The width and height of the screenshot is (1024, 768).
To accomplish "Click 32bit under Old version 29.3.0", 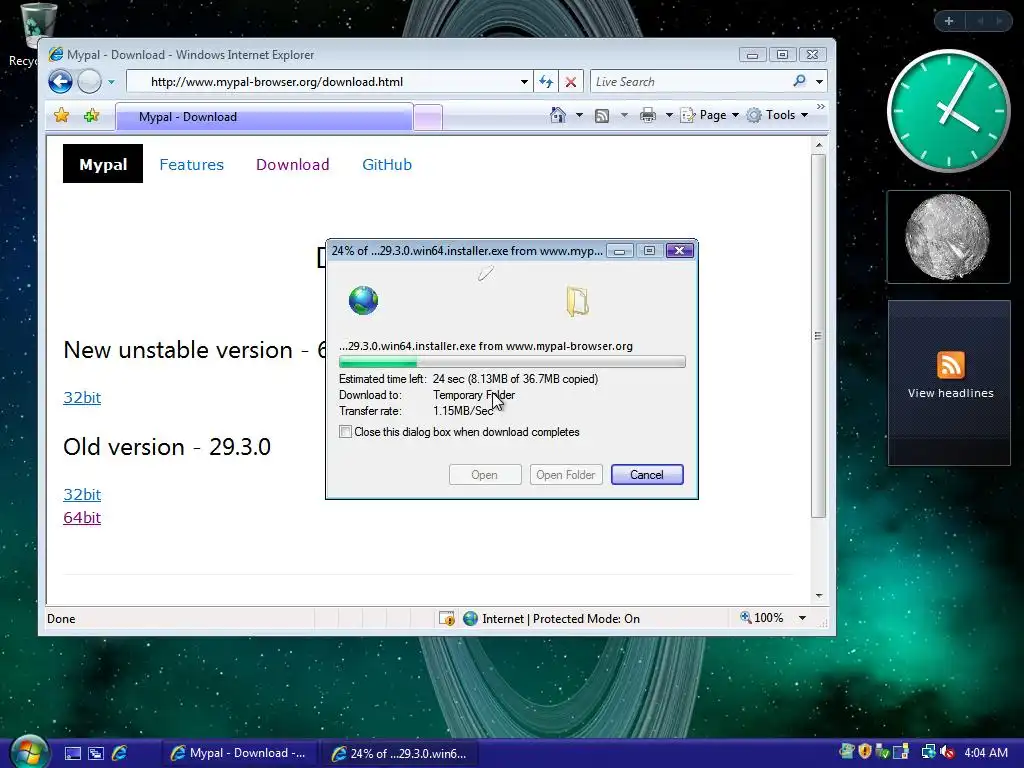I will point(82,494).
